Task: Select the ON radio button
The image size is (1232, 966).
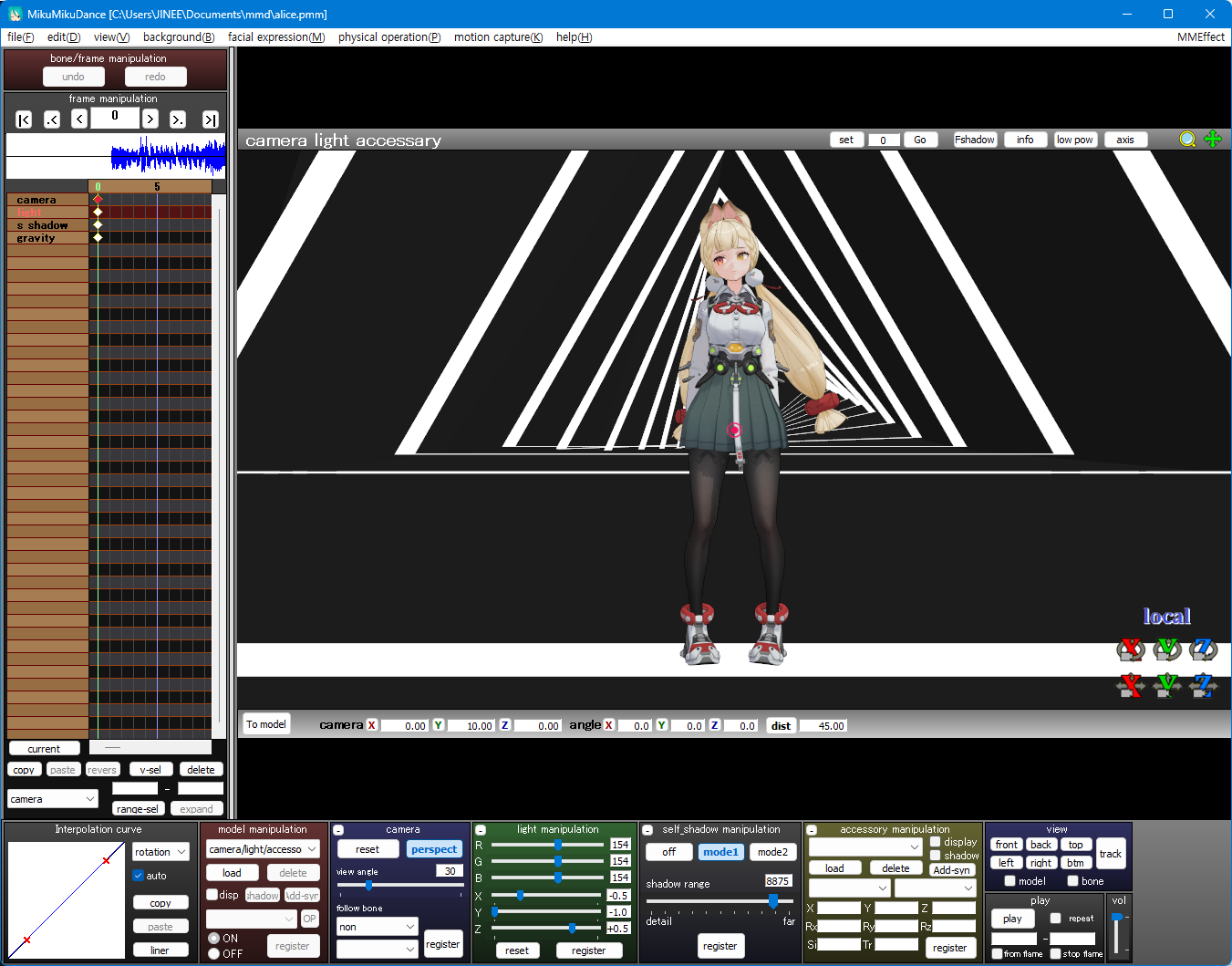Action: (x=214, y=938)
